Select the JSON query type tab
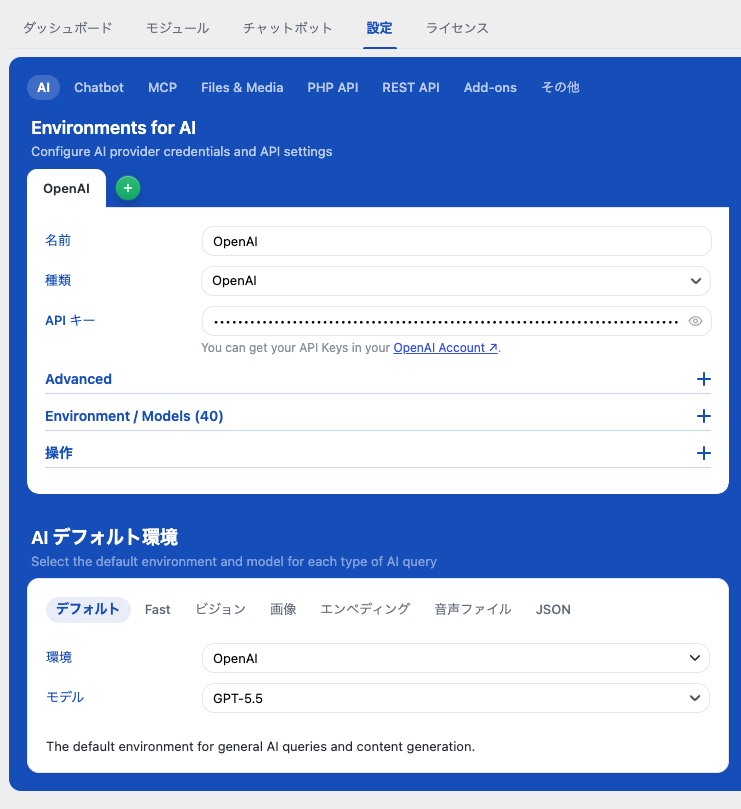 553,610
